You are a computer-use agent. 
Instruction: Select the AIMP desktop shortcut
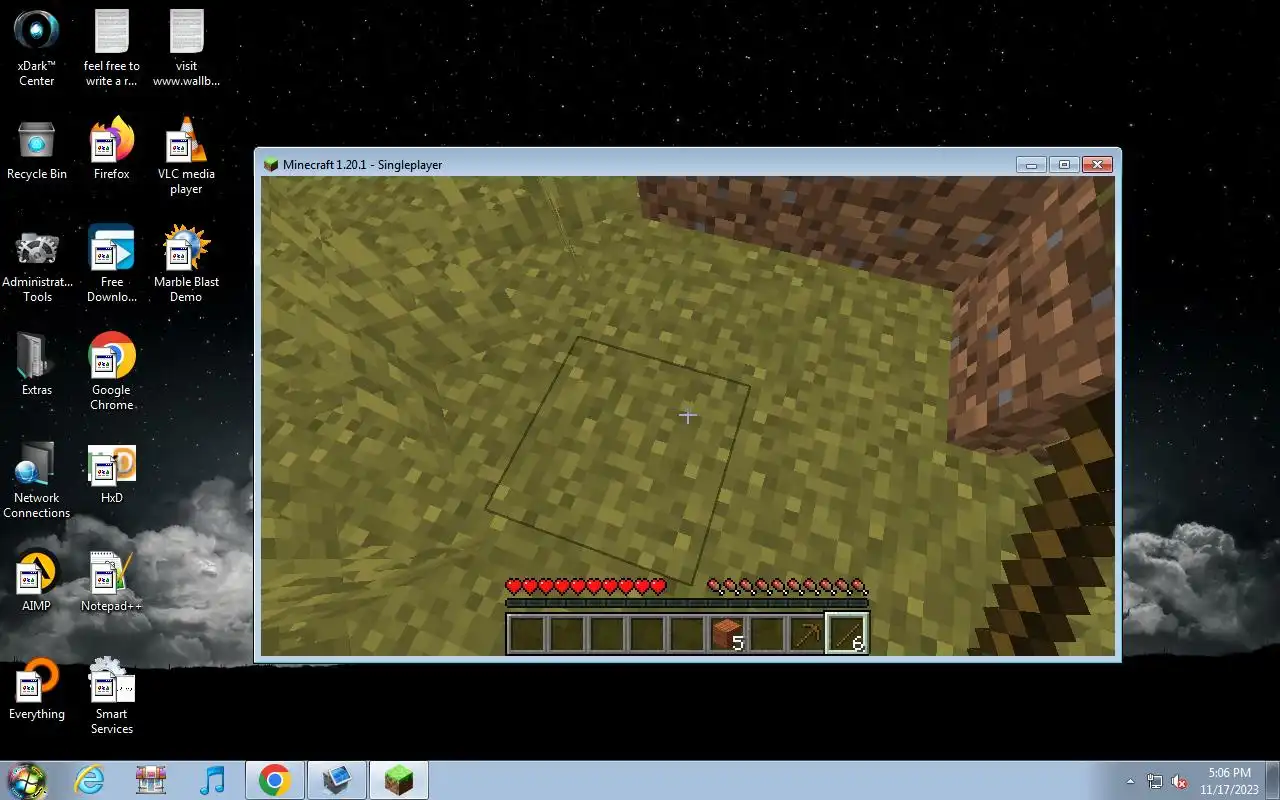click(x=37, y=582)
